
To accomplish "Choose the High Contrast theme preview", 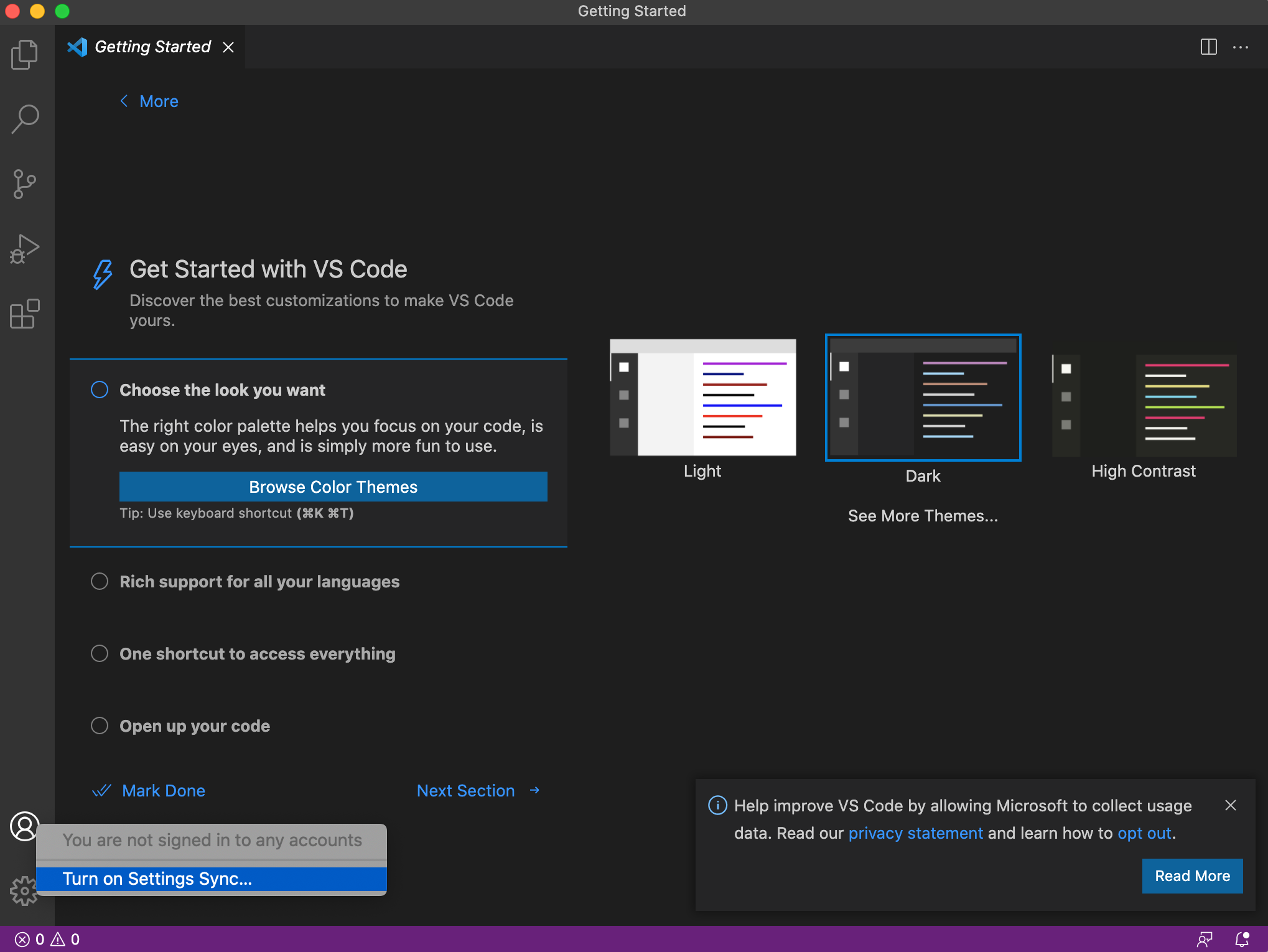I will tap(1144, 406).
